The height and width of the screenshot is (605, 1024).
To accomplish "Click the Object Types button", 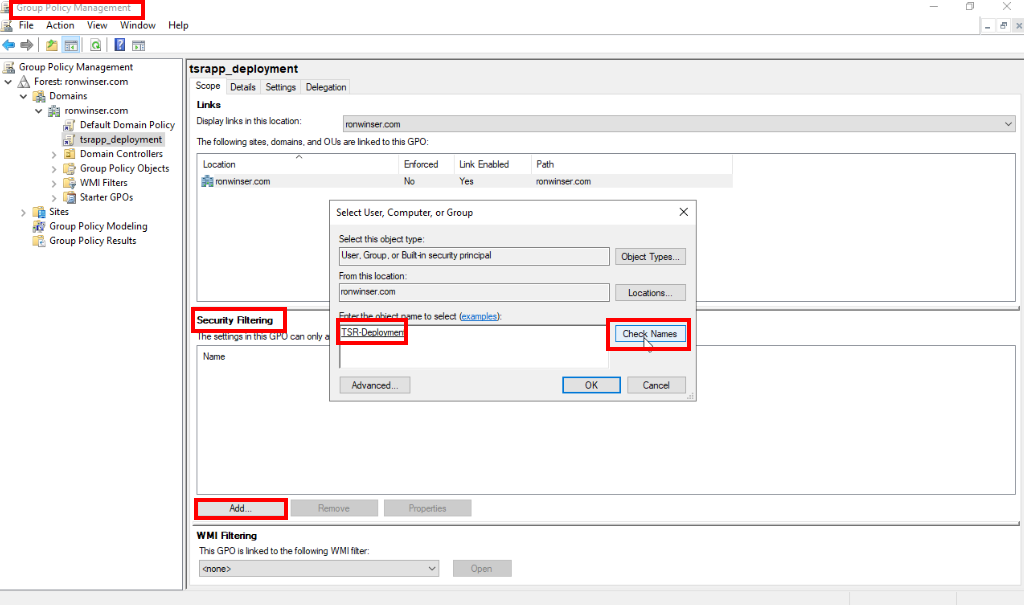I will click(650, 257).
